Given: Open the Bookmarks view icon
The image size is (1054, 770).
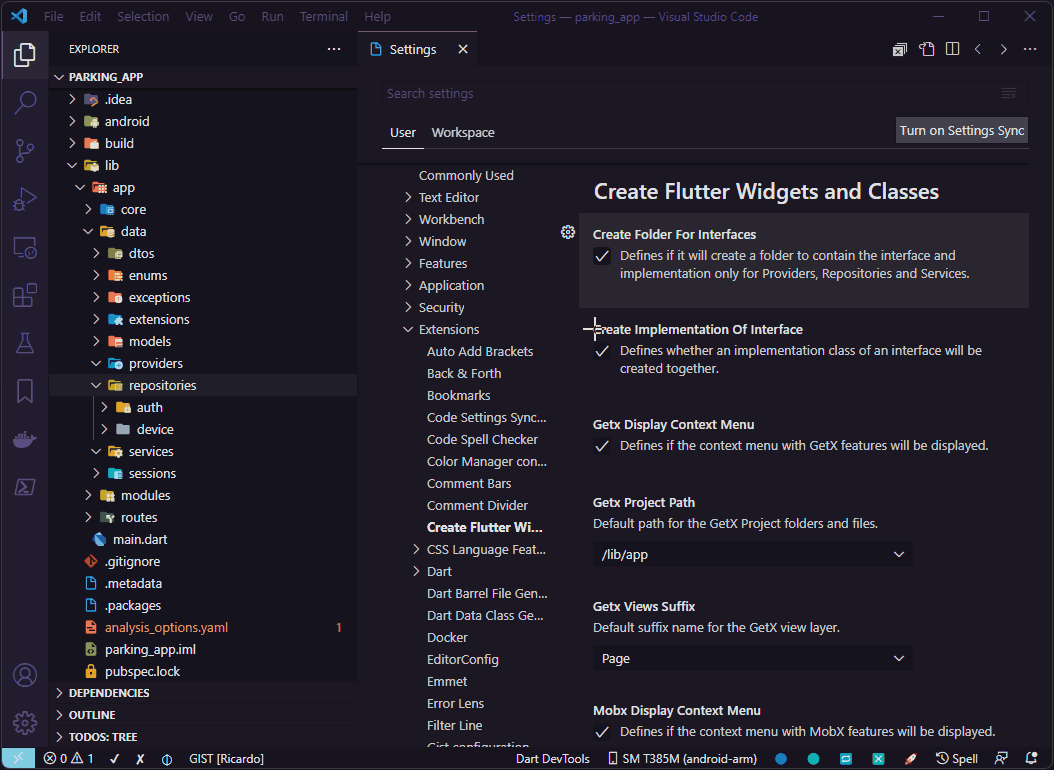Looking at the screenshot, I should [25, 391].
